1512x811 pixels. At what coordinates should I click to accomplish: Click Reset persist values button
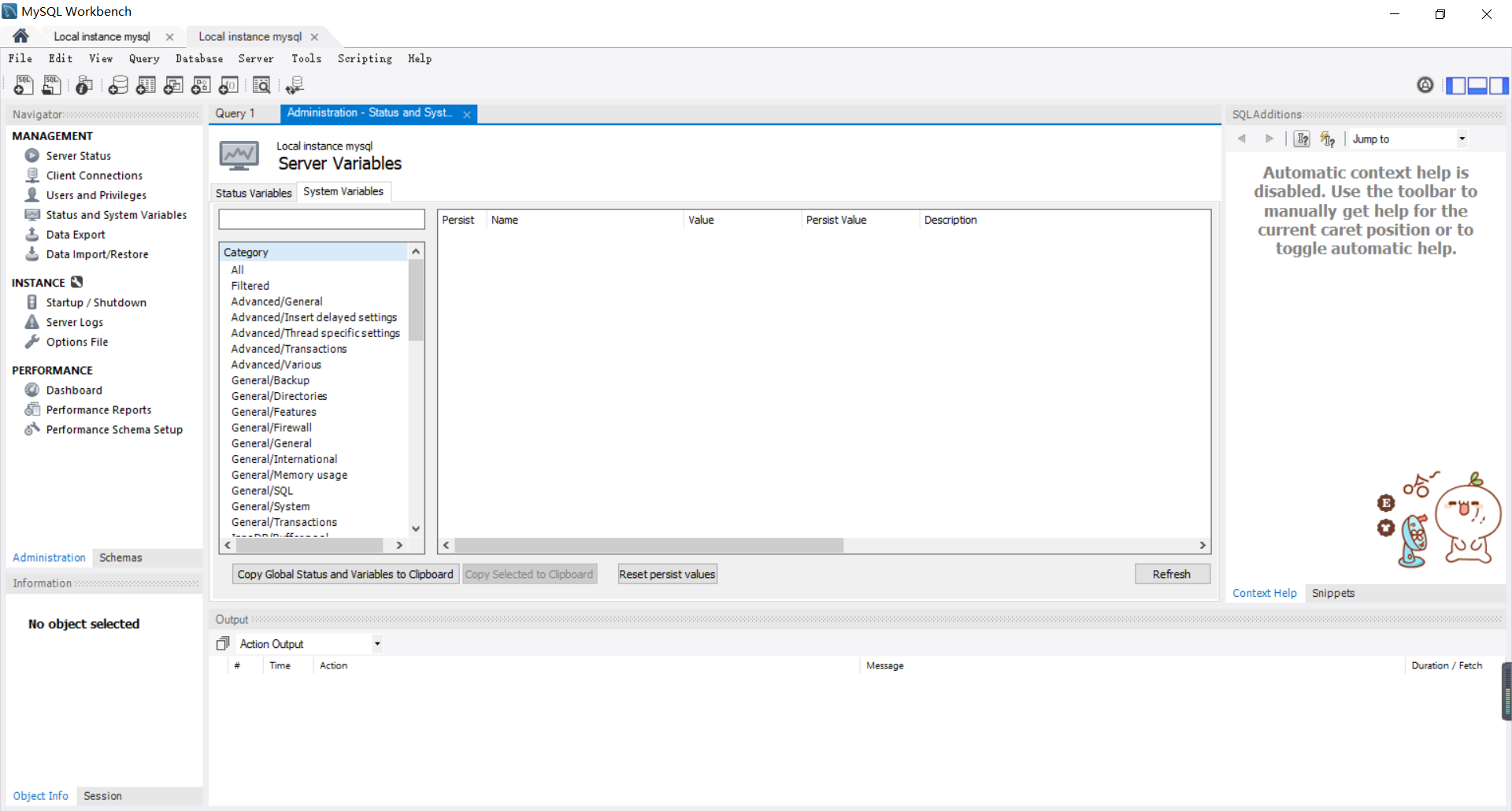pos(667,574)
